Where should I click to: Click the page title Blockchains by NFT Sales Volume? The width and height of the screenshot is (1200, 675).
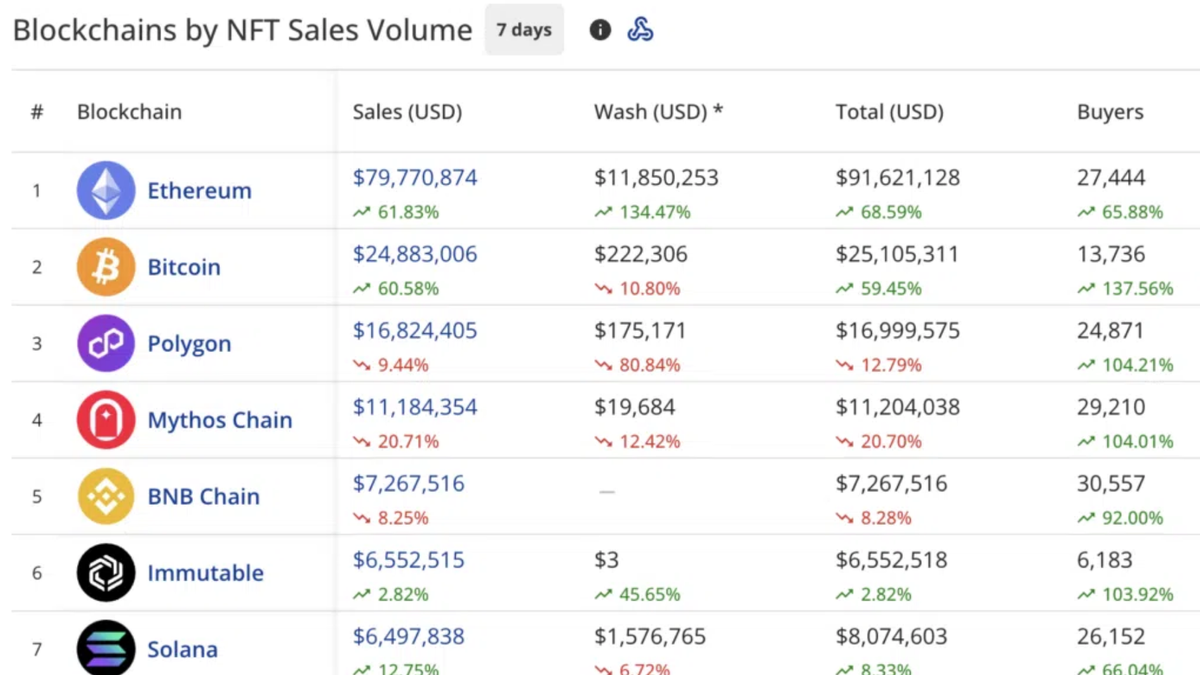click(242, 30)
